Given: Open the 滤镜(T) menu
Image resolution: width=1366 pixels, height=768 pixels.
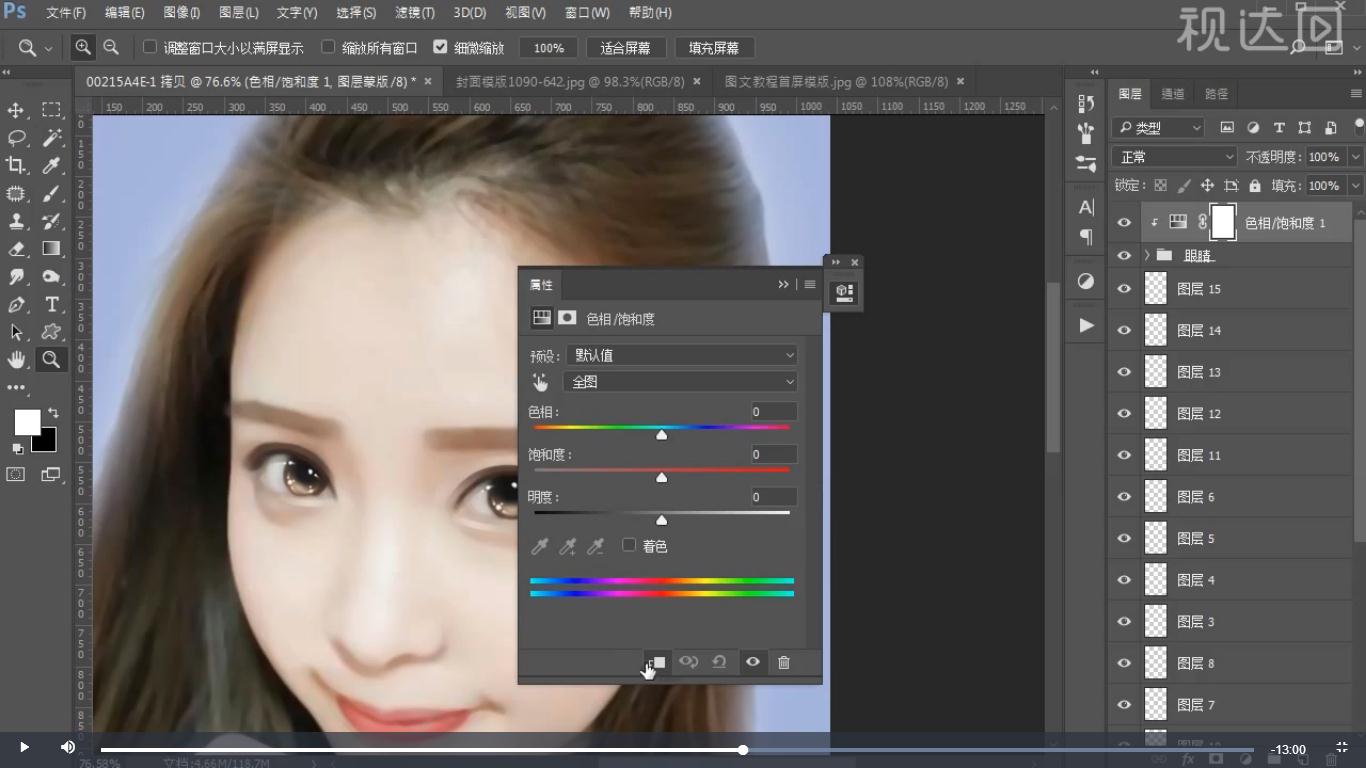Looking at the screenshot, I should pyautogui.click(x=415, y=13).
